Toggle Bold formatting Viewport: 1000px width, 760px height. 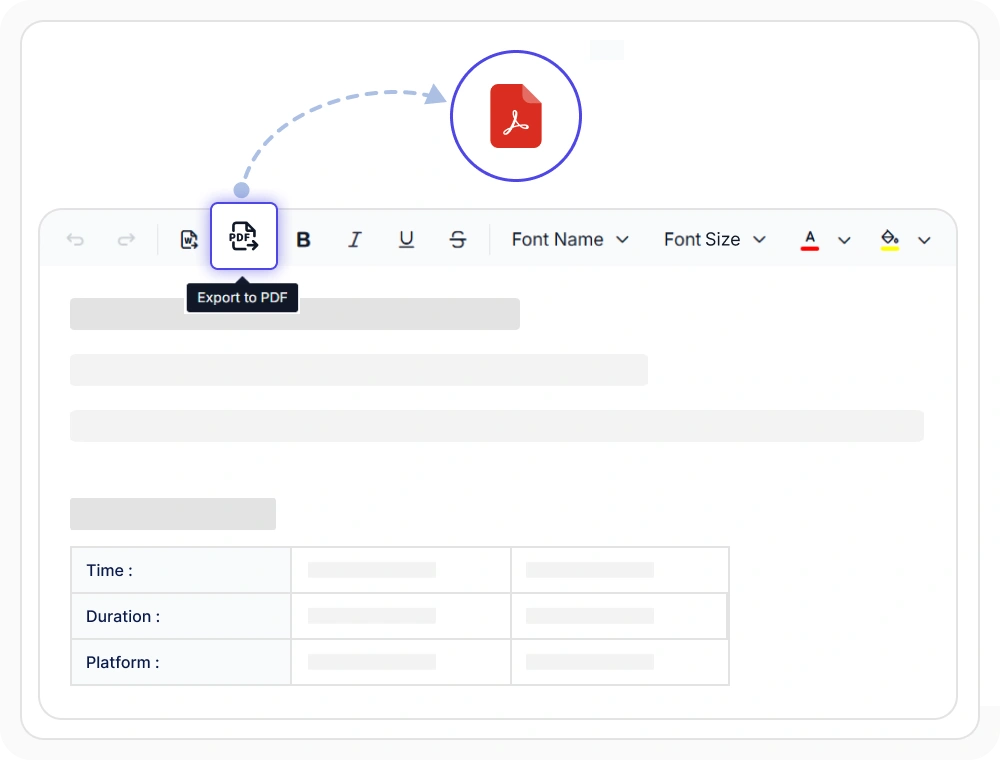click(304, 240)
